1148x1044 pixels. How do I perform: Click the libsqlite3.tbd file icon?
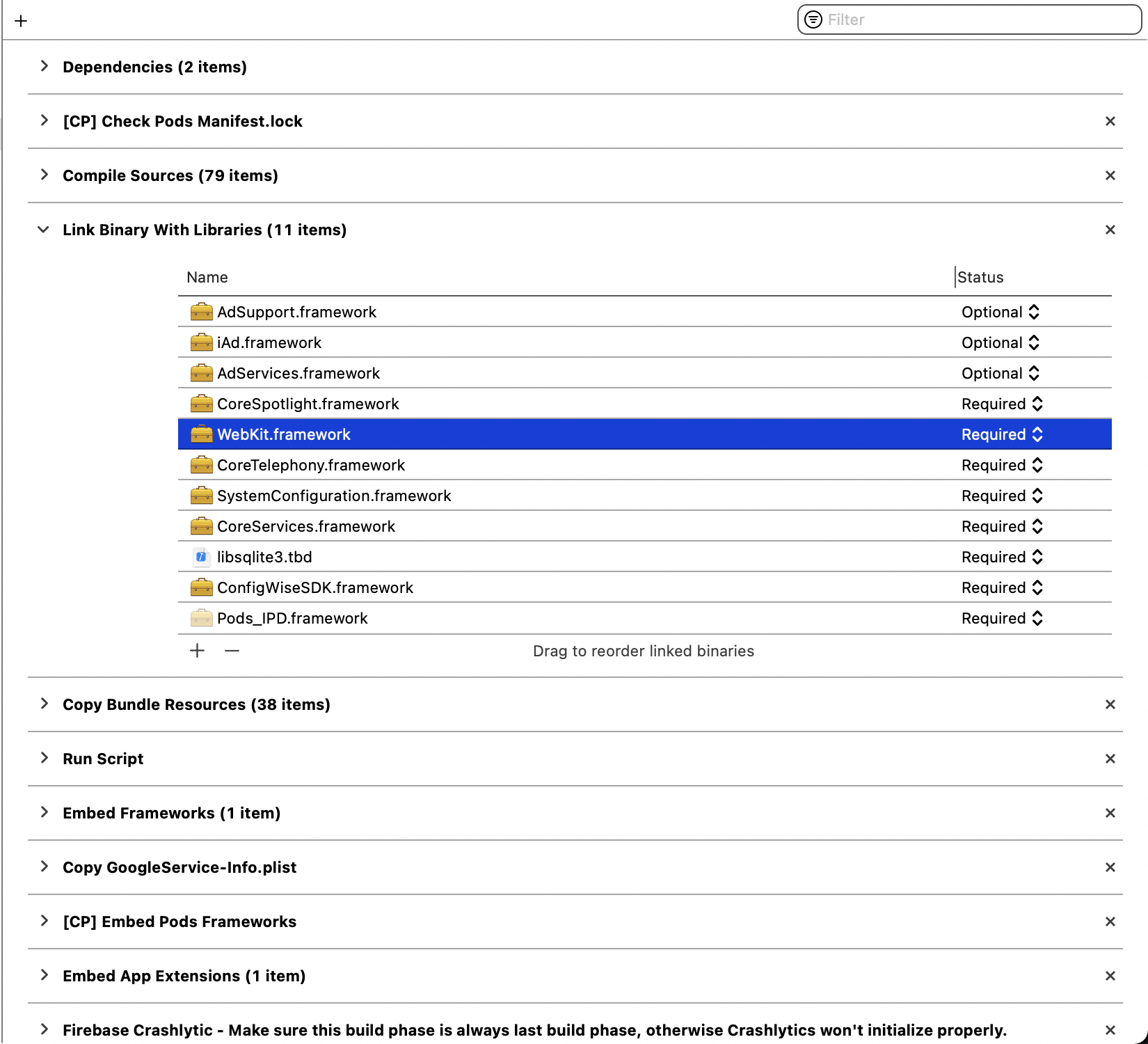[x=200, y=557]
